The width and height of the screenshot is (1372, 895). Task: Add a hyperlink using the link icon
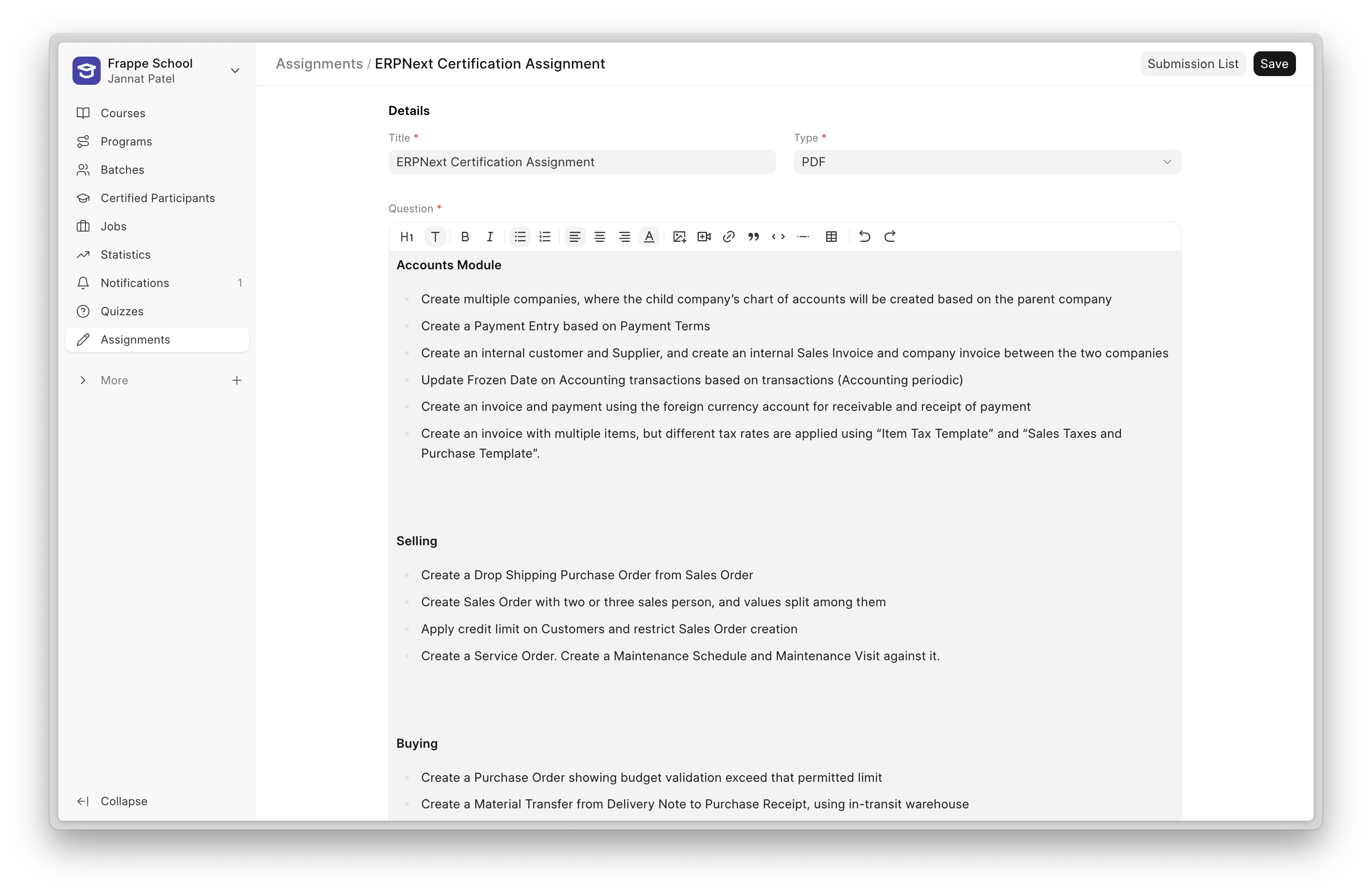729,237
